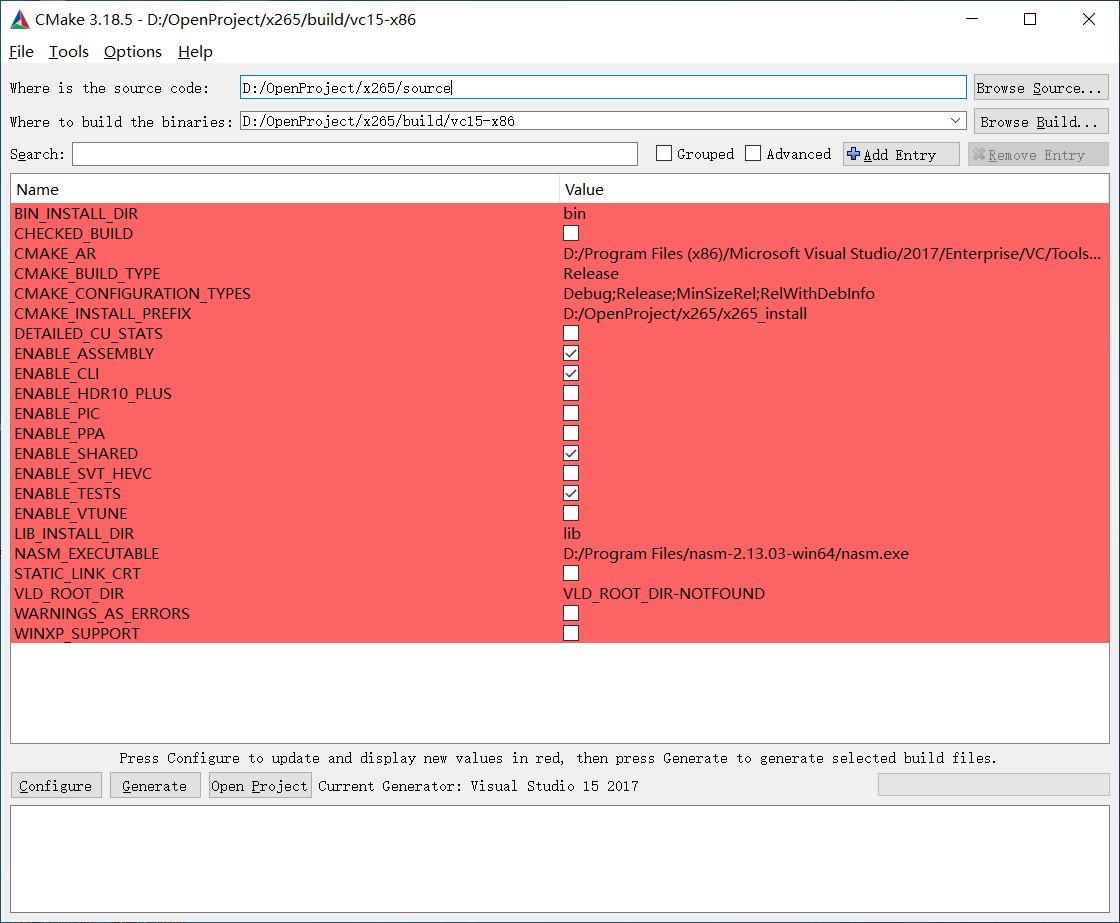Minimize the CMake window
This screenshot has height=923, width=1120.
click(x=972, y=19)
